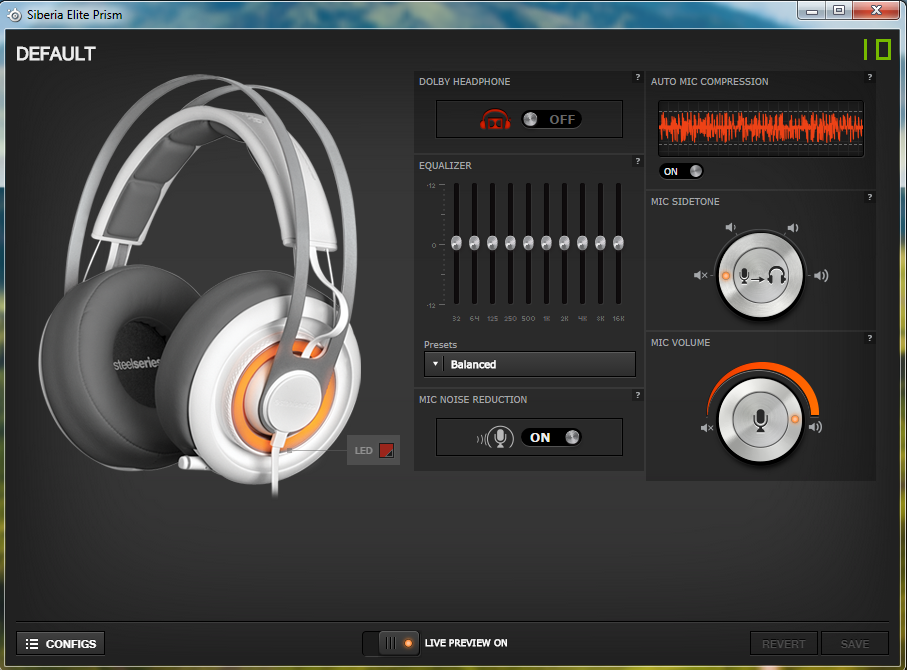This screenshot has width=907, height=670.
Task: Click the Revert button
Action: [784, 644]
